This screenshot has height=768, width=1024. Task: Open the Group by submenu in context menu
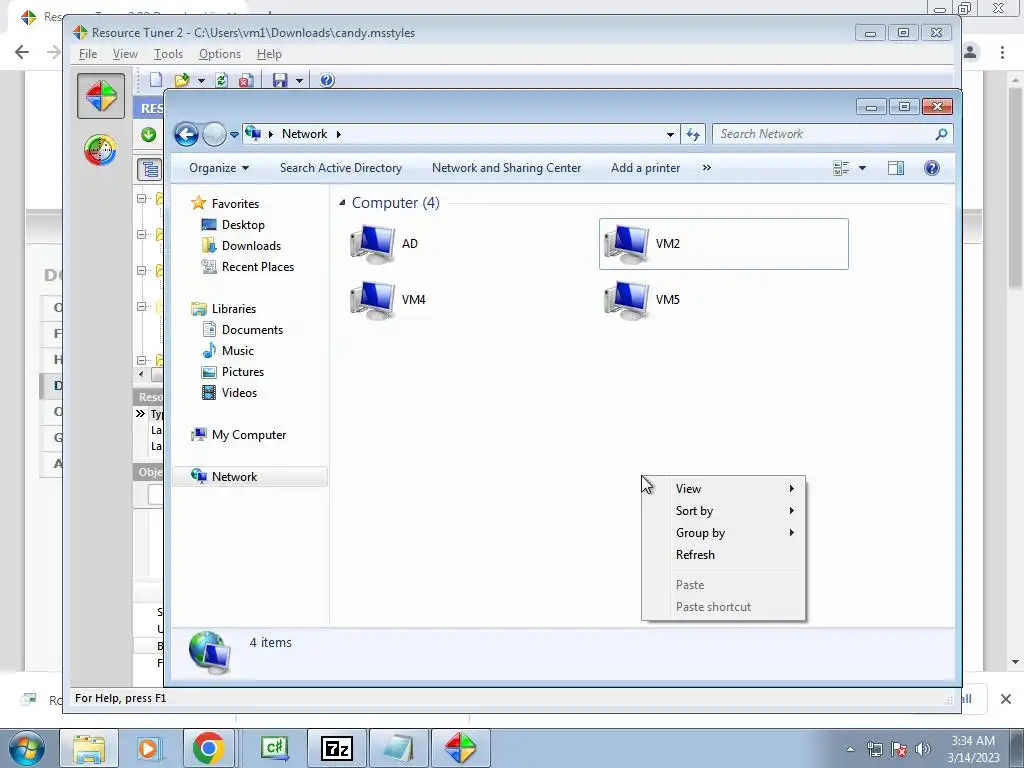tap(724, 533)
